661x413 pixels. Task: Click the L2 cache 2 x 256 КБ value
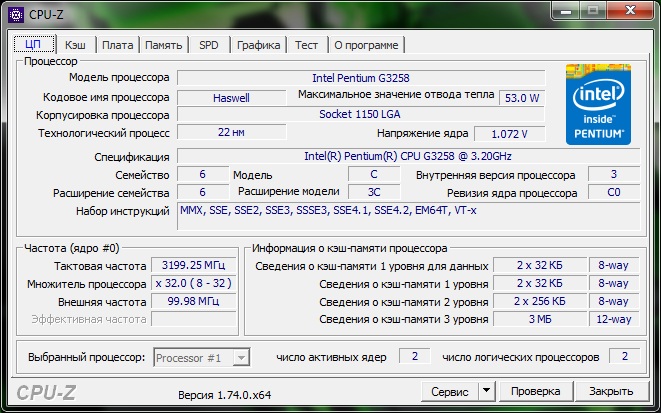point(540,301)
